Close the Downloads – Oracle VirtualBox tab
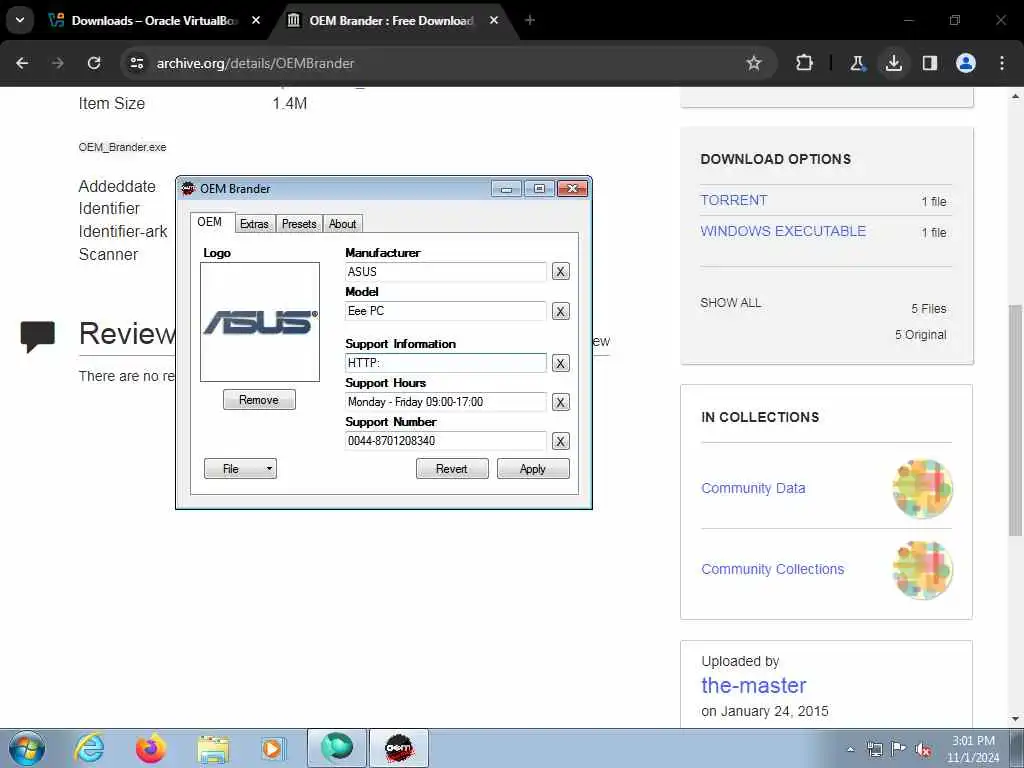1024x768 pixels. [256, 20]
